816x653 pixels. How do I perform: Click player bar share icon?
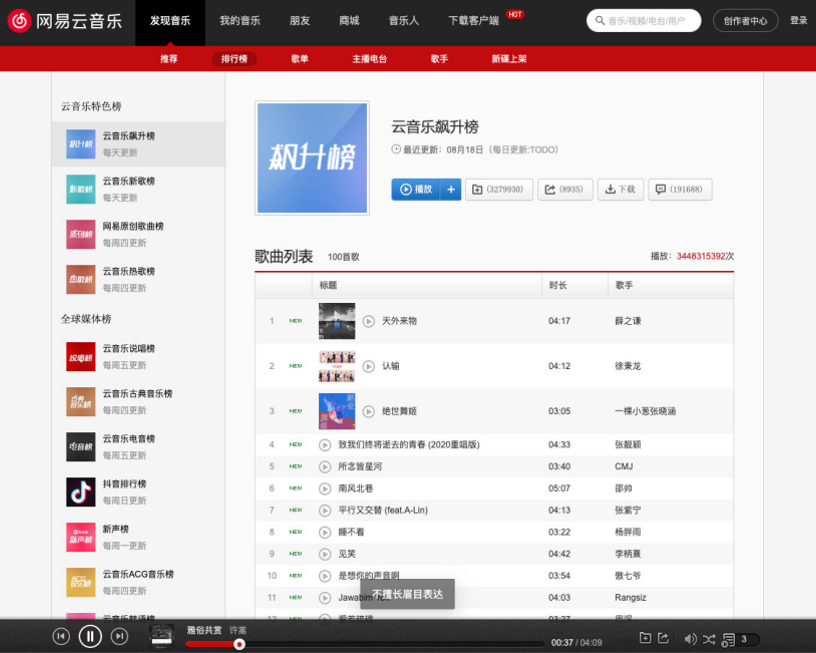click(x=663, y=638)
